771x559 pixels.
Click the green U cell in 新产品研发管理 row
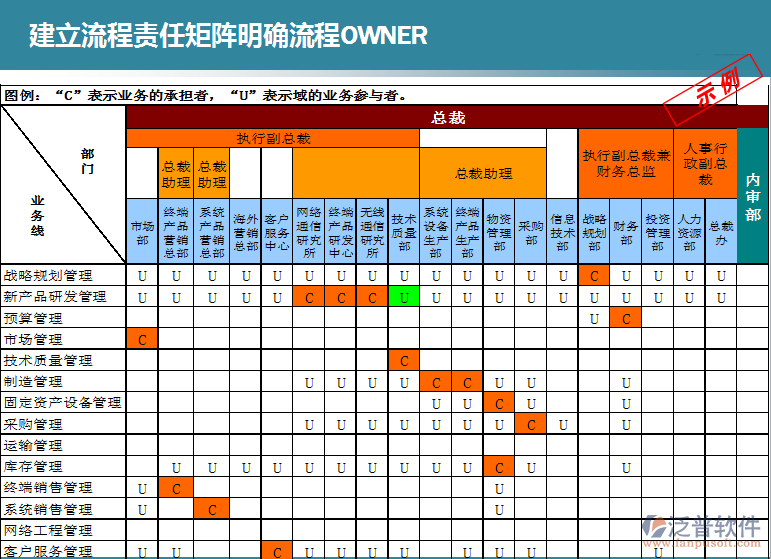coord(404,297)
